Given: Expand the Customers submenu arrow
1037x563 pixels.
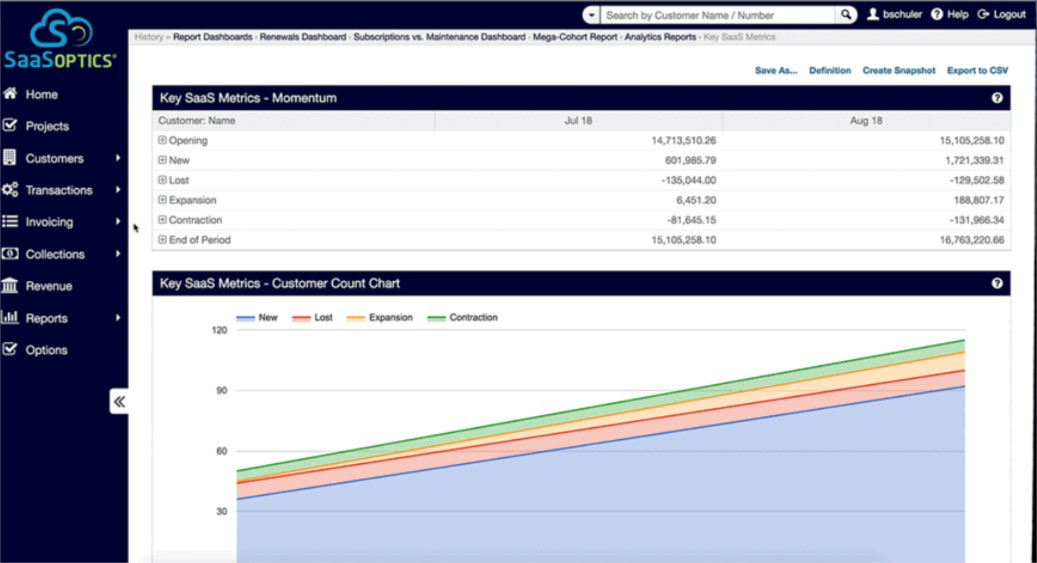Looking at the screenshot, I should (x=118, y=157).
